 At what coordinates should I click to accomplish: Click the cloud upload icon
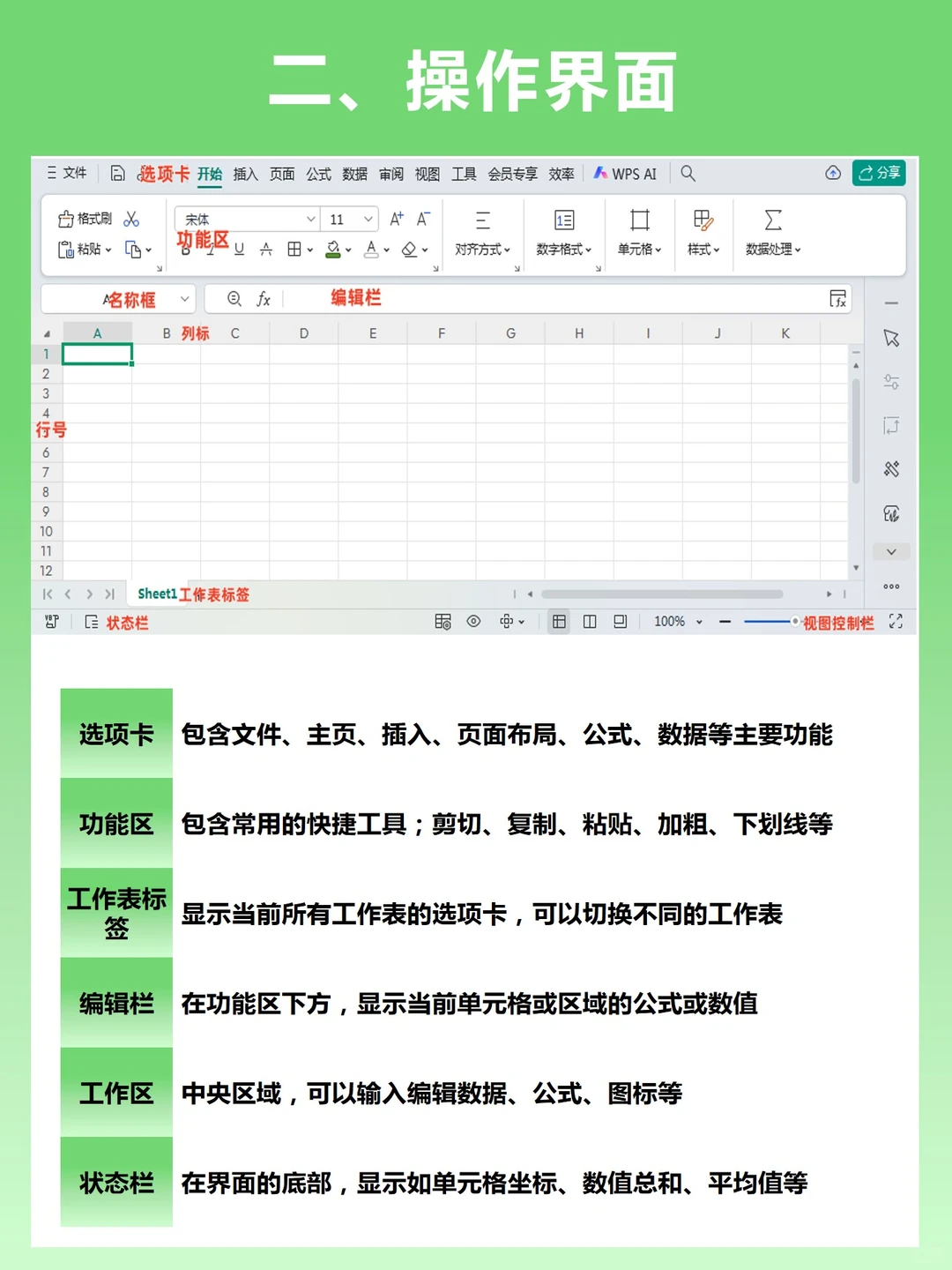[833, 173]
